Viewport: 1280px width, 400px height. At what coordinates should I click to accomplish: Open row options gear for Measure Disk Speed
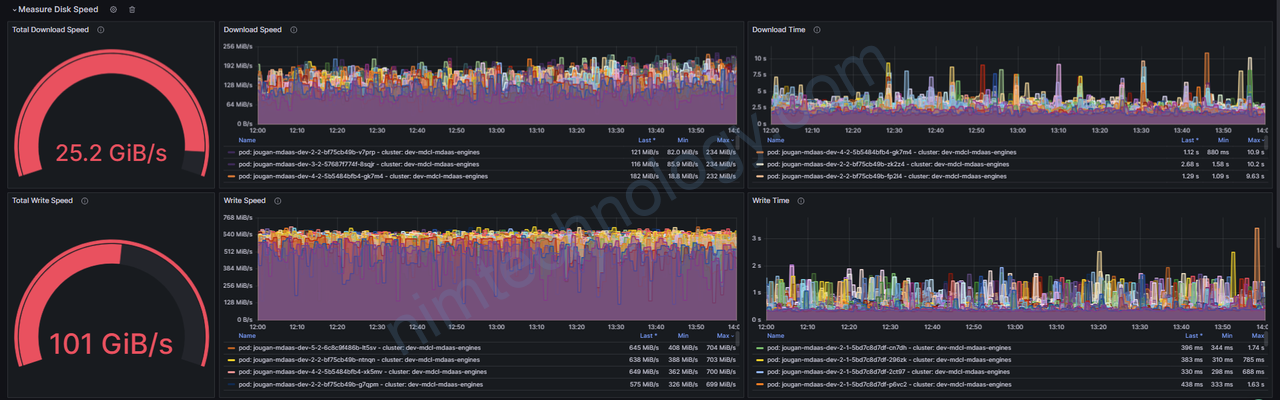click(113, 9)
